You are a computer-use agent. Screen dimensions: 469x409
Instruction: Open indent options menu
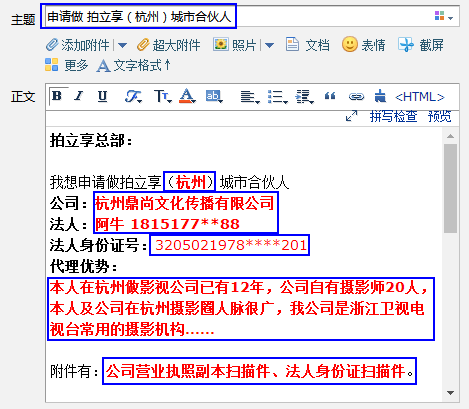pos(304,97)
